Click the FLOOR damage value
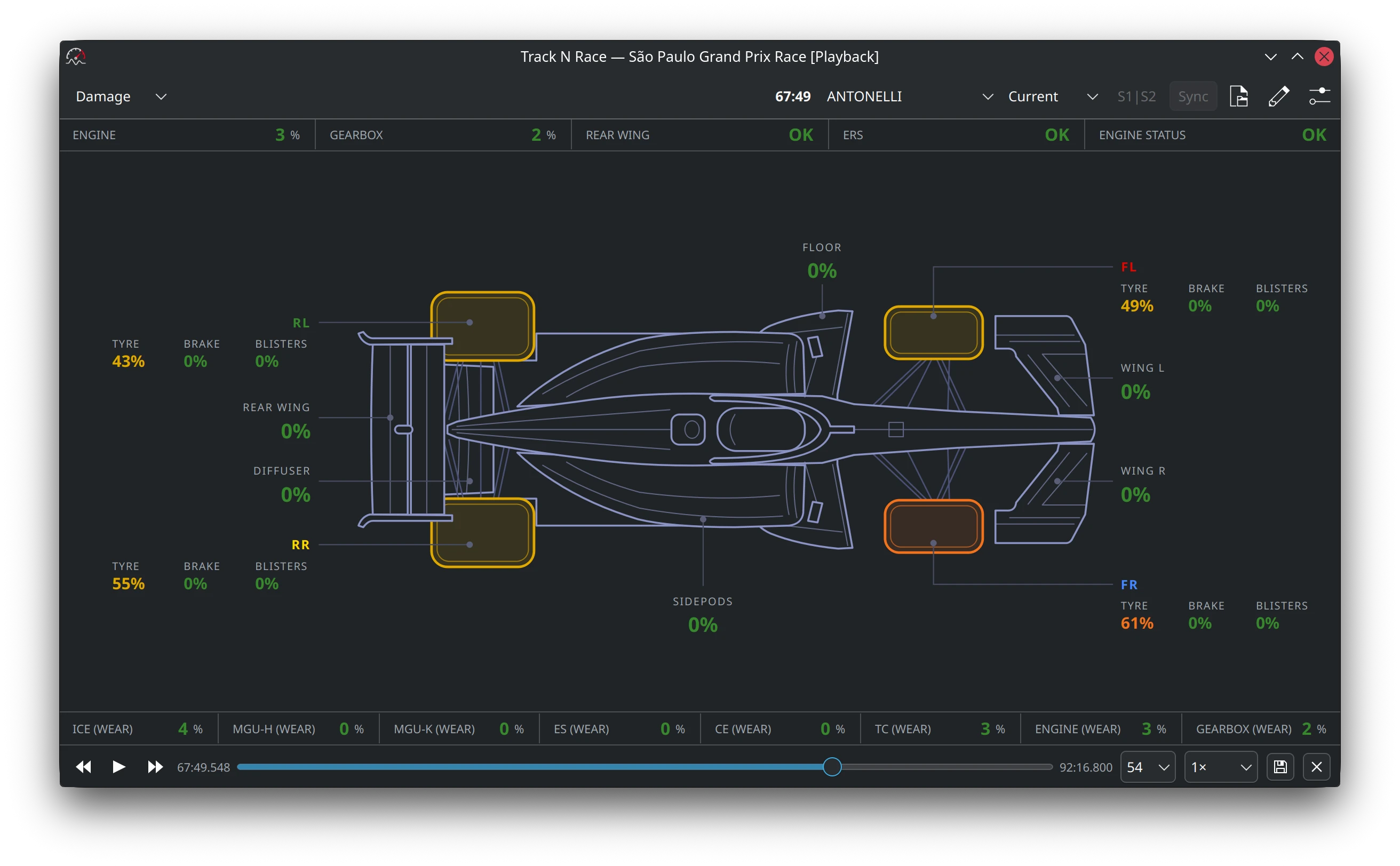 (x=822, y=271)
